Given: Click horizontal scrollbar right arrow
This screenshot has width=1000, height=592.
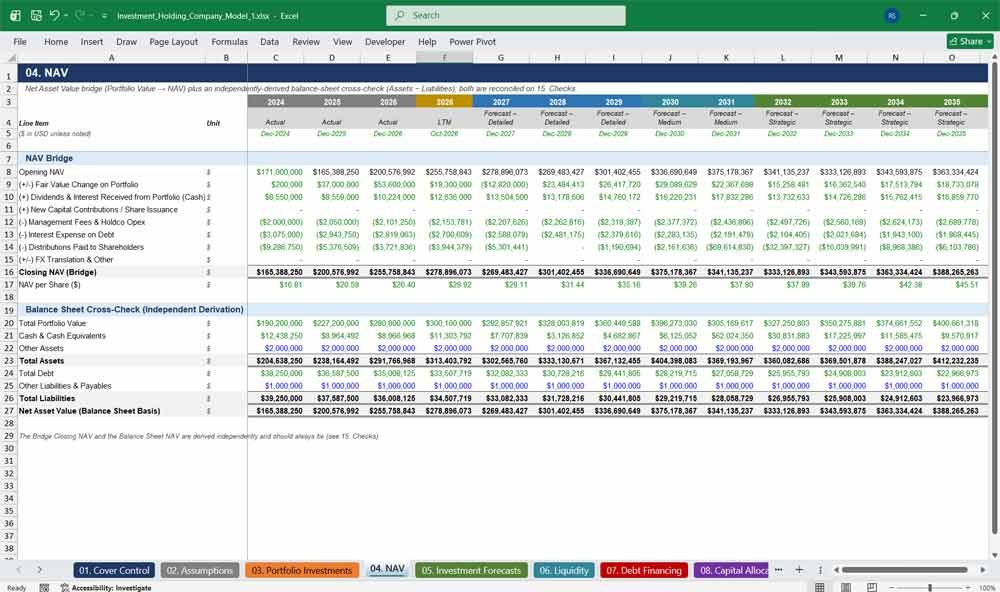Looking at the screenshot, I should pyautogui.click(x=983, y=570).
